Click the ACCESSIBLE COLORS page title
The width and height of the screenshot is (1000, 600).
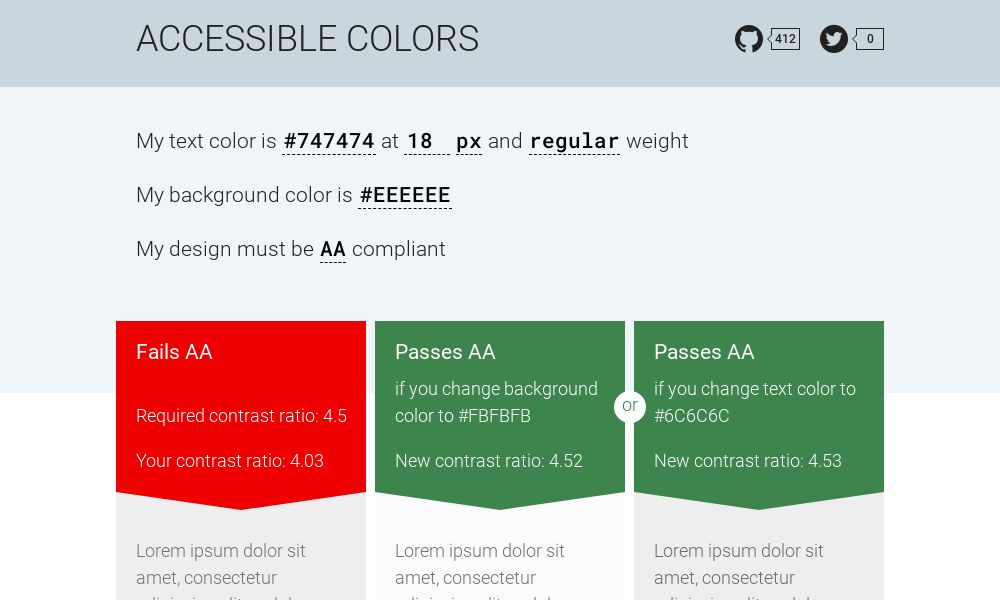[x=307, y=40]
